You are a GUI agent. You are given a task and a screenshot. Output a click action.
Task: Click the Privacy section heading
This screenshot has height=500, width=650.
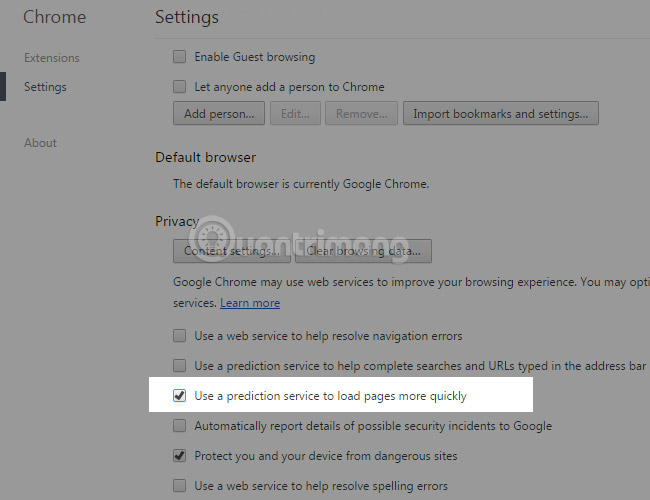point(177,221)
